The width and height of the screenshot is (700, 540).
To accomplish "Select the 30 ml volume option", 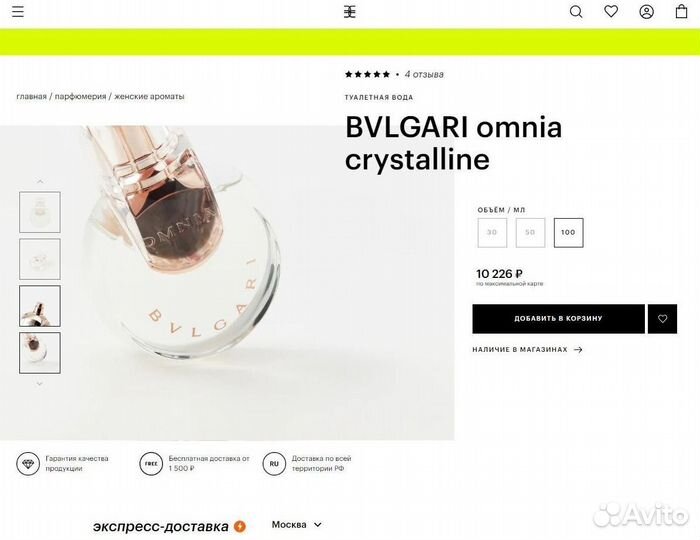I will tap(492, 233).
